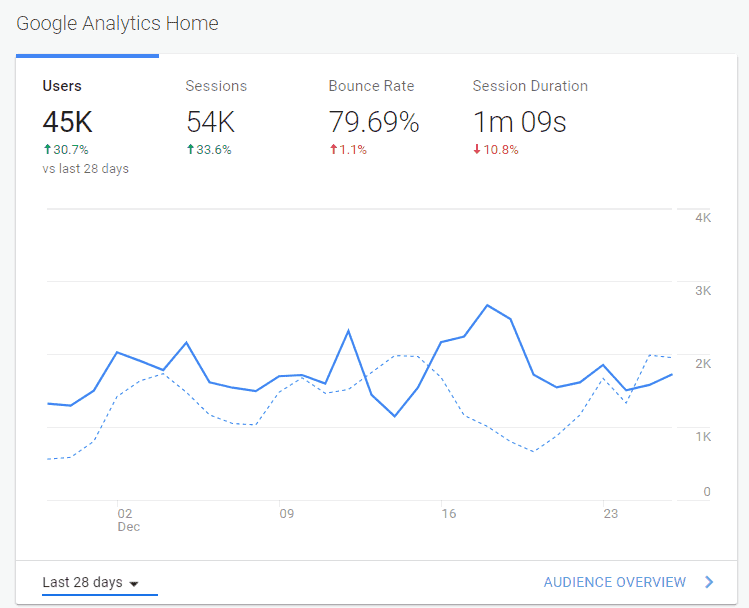
Task: Switch to the Session Duration metric tab
Action: 530,86
